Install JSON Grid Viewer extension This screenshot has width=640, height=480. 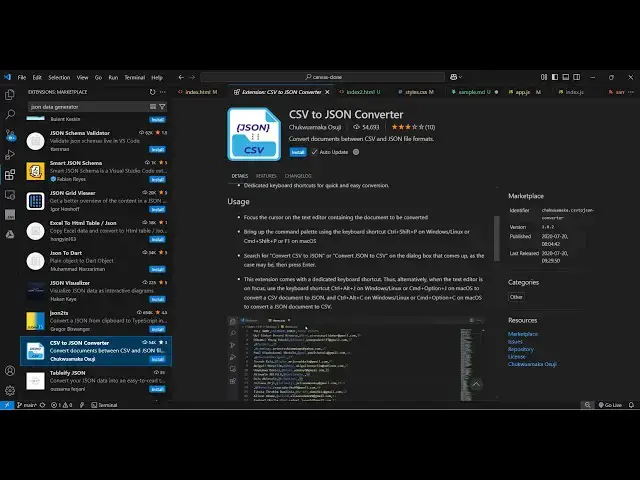tap(158, 210)
